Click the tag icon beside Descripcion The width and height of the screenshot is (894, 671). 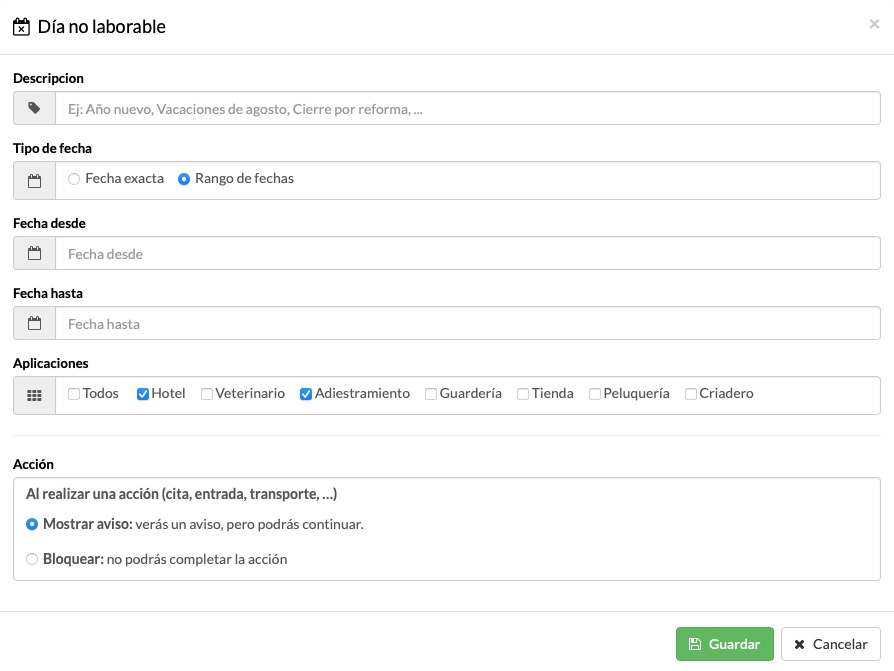[34, 108]
